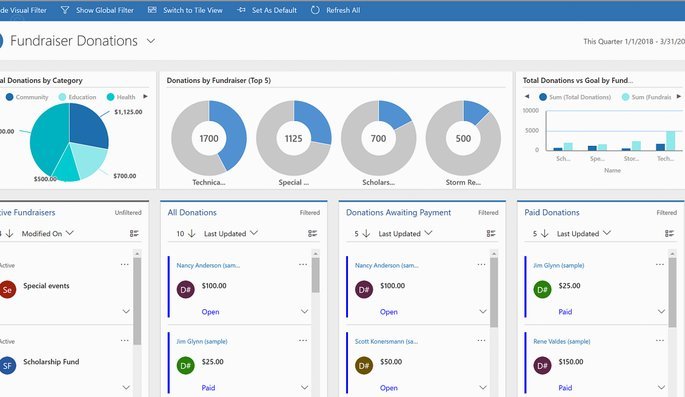This screenshot has width=685, height=397.
Task: Open more options for $100.00 All Donations card
Action: coord(303,265)
